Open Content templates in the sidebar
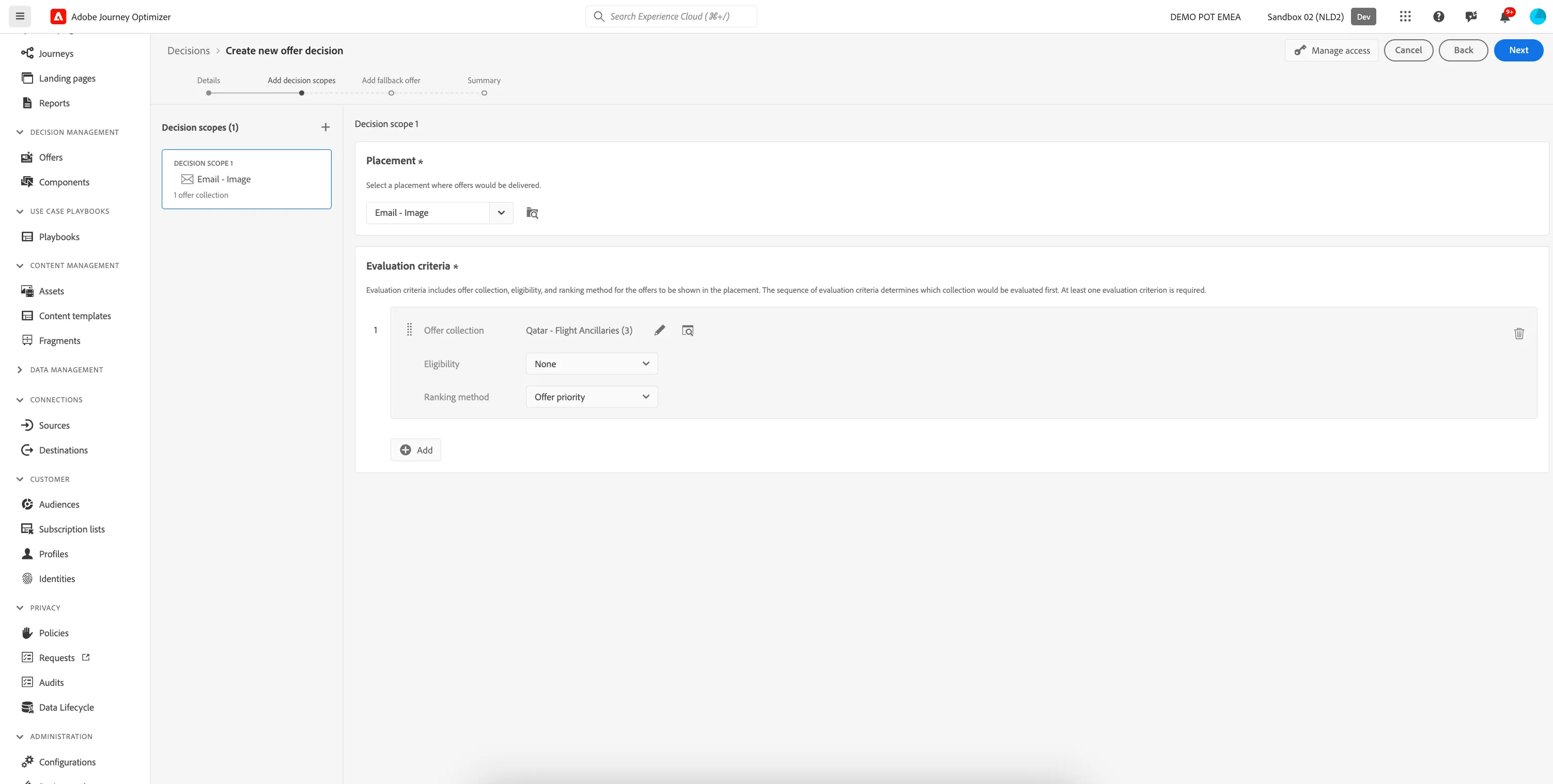The height and width of the screenshot is (784, 1553). 75,316
